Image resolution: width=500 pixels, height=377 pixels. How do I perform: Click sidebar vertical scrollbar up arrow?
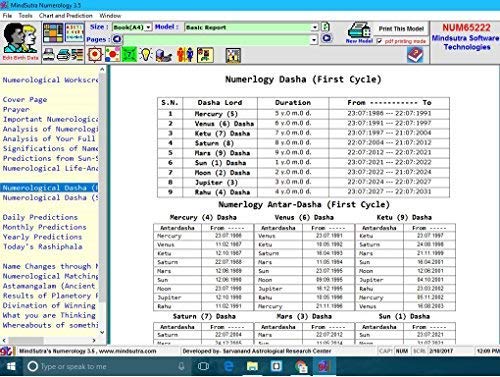coord(102,70)
